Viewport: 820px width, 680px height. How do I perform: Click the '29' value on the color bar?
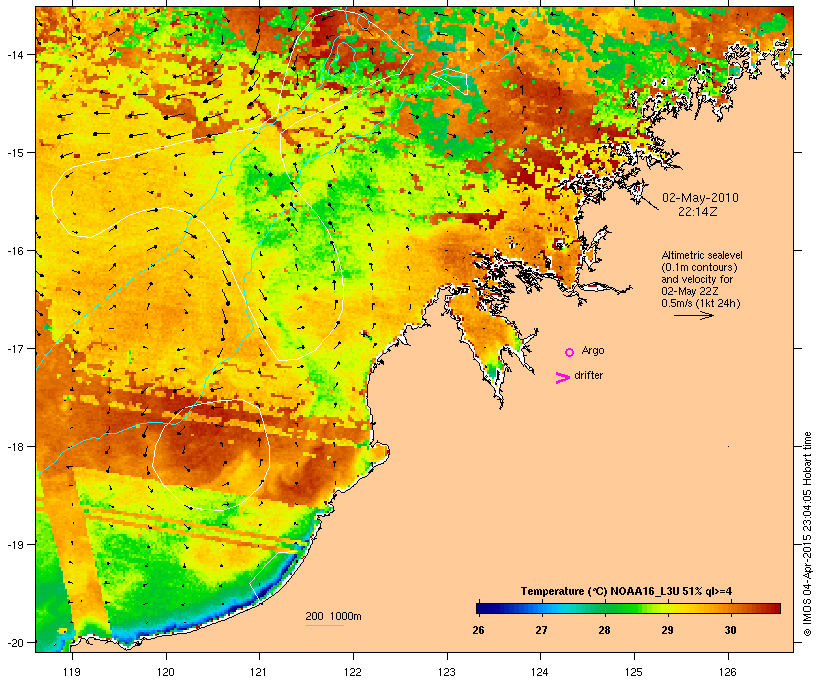tap(667, 630)
